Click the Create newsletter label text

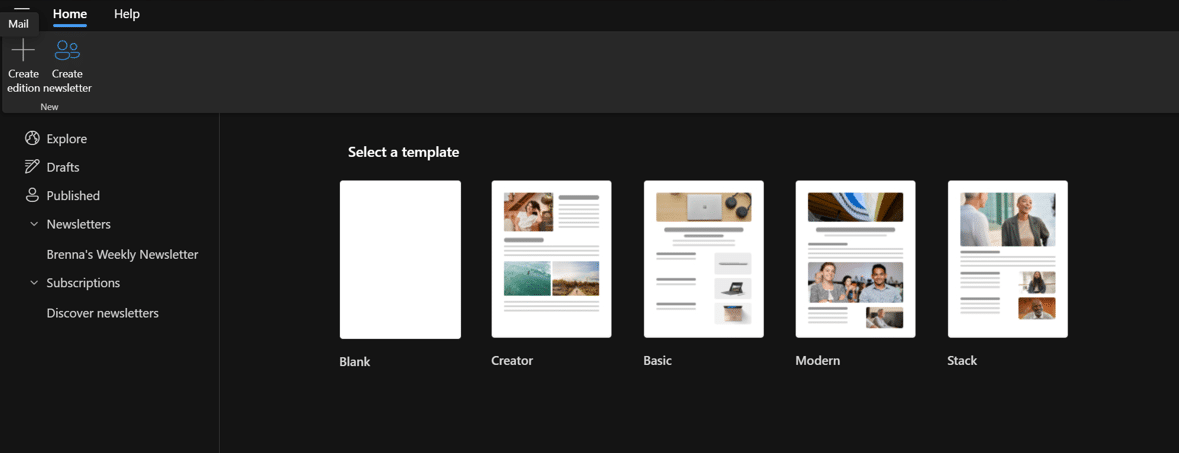pos(68,81)
